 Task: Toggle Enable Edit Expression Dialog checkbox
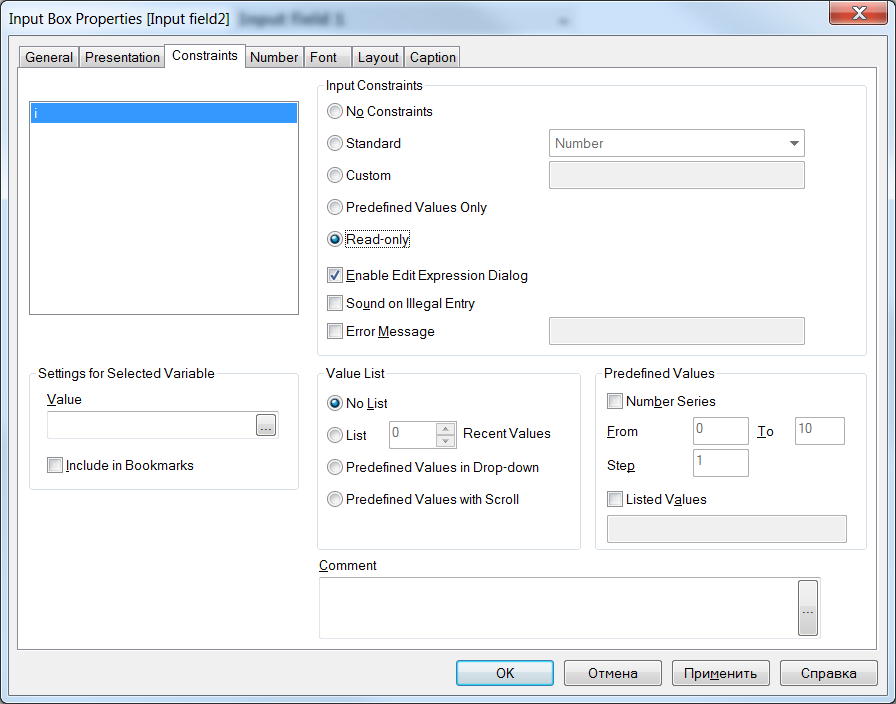[335, 275]
